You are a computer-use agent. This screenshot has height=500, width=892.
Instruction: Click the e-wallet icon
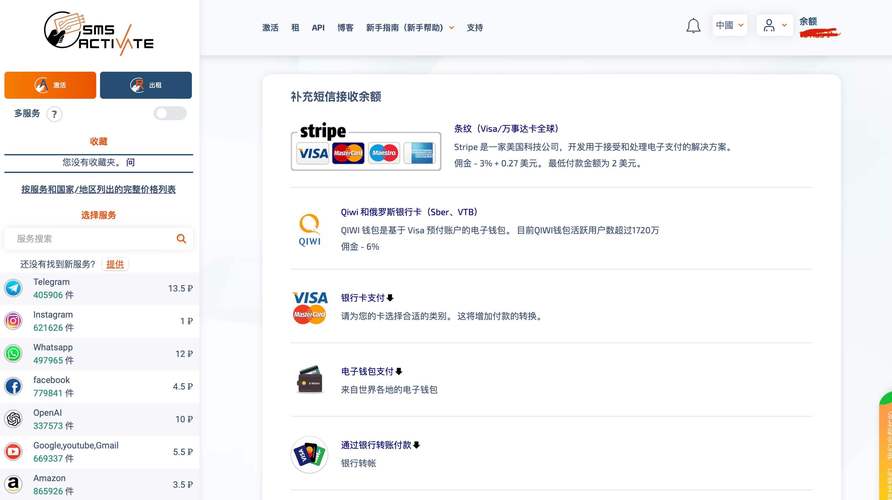pos(309,379)
